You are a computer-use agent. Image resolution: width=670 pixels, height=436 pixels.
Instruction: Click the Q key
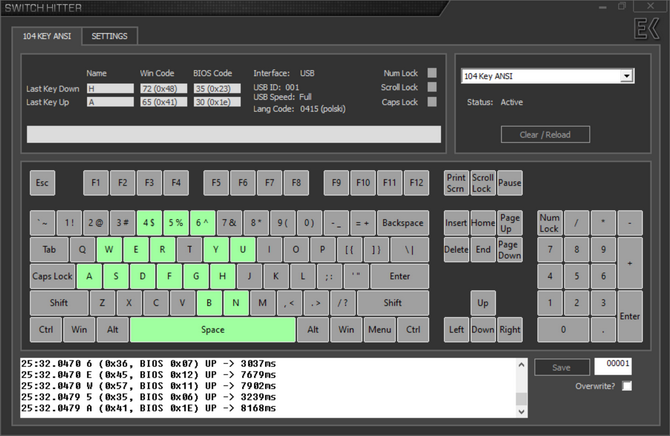82,250
